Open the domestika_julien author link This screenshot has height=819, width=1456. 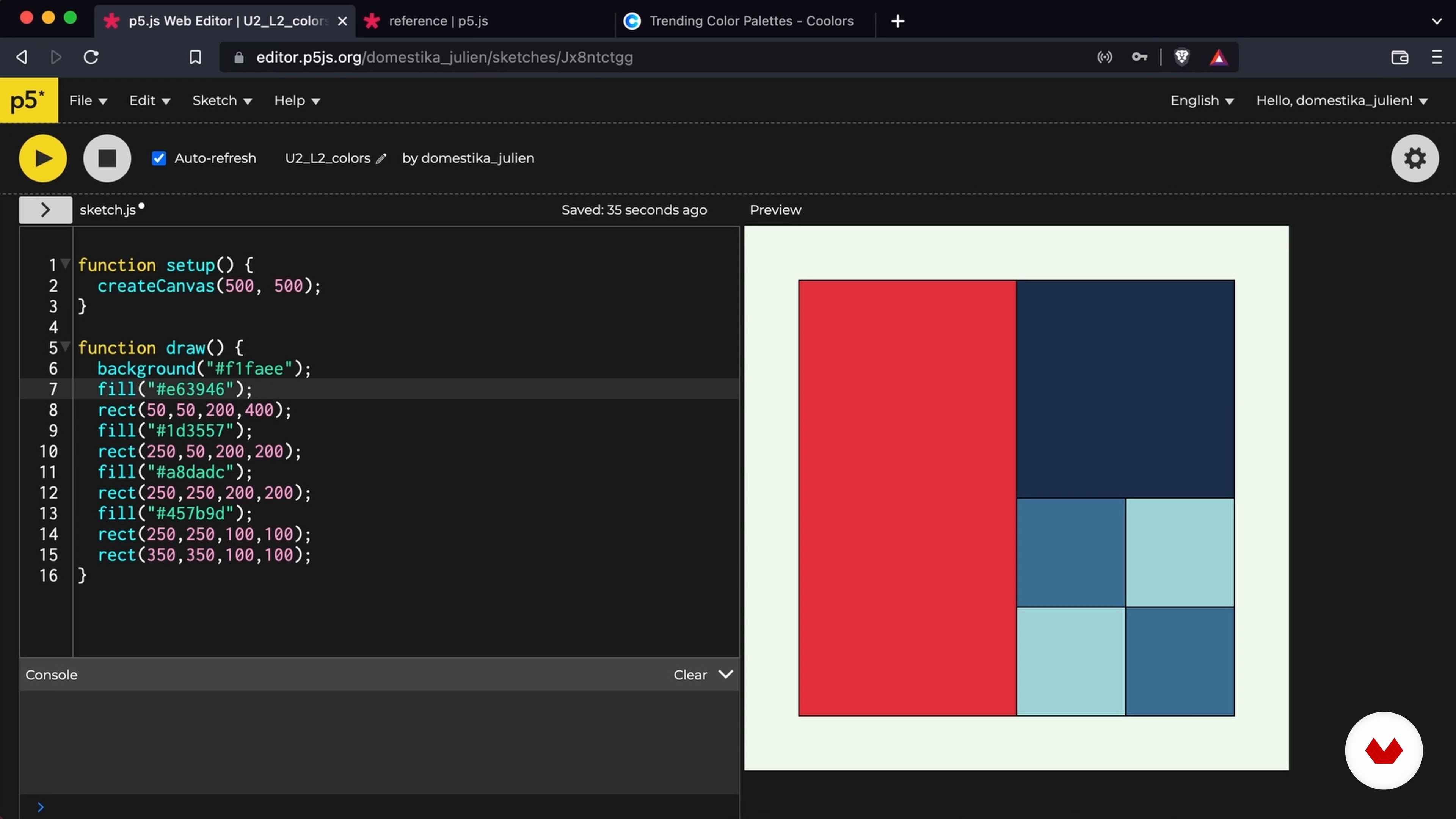[478, 158]
